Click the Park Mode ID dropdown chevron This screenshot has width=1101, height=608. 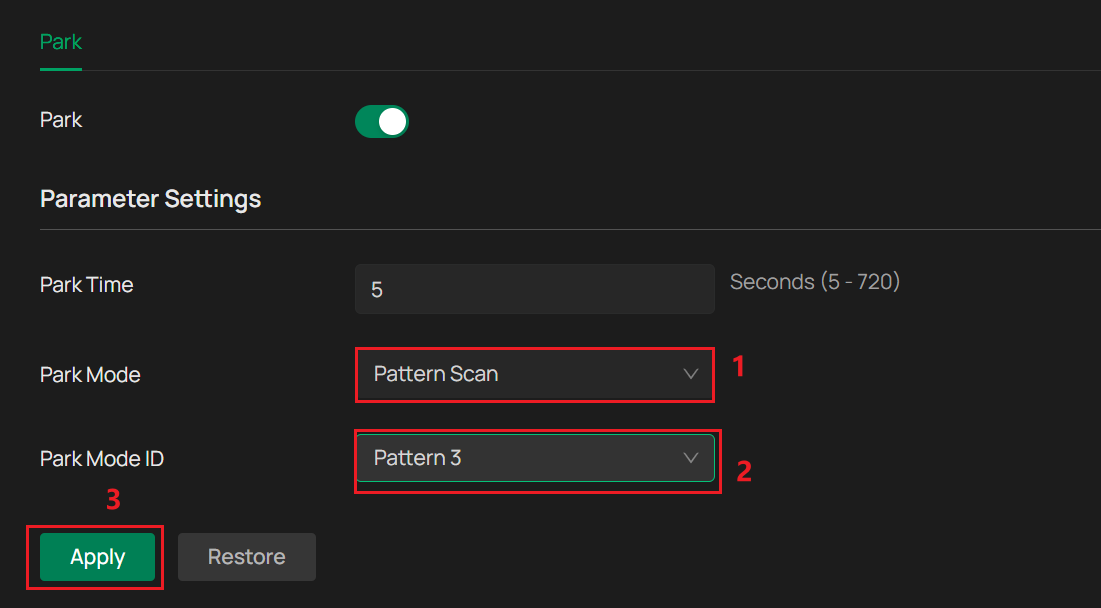(690, 458)
